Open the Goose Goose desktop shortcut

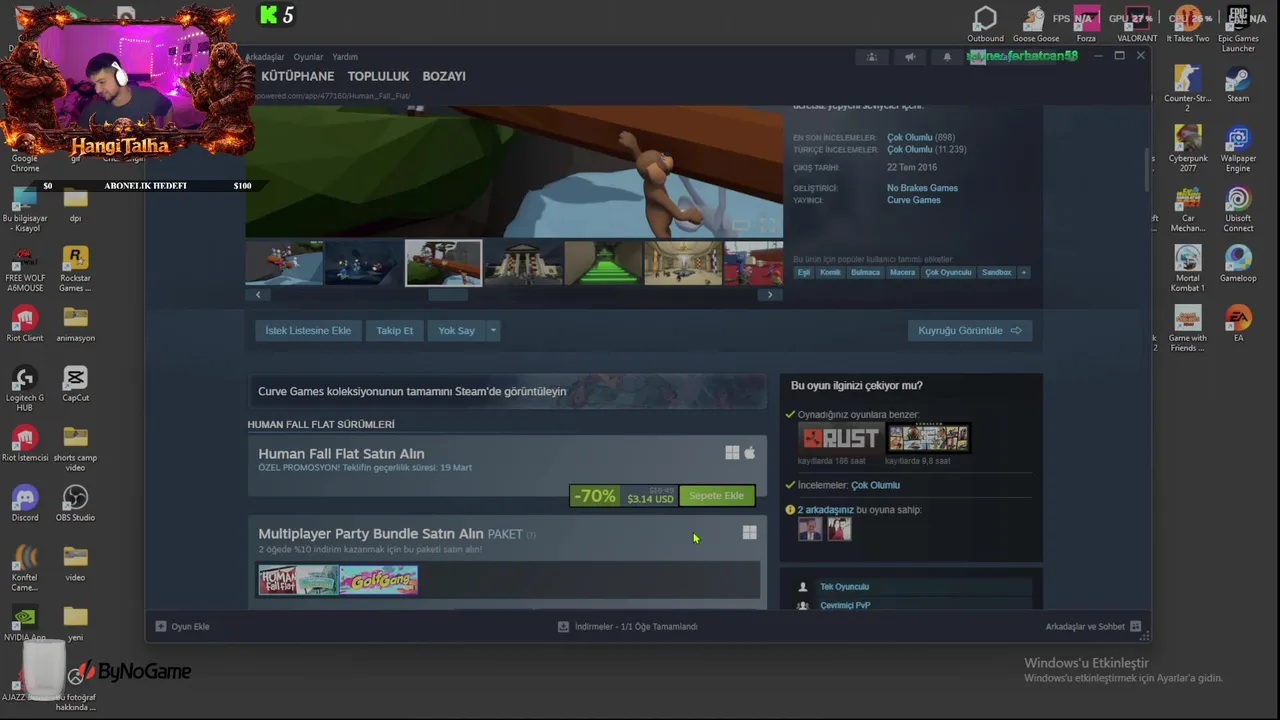[1035, 24]
